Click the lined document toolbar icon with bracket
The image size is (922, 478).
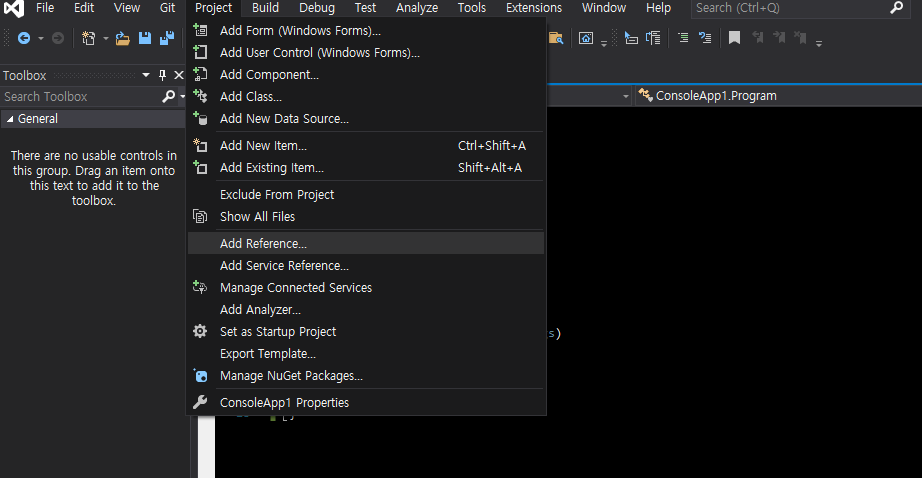coord(653,38)
